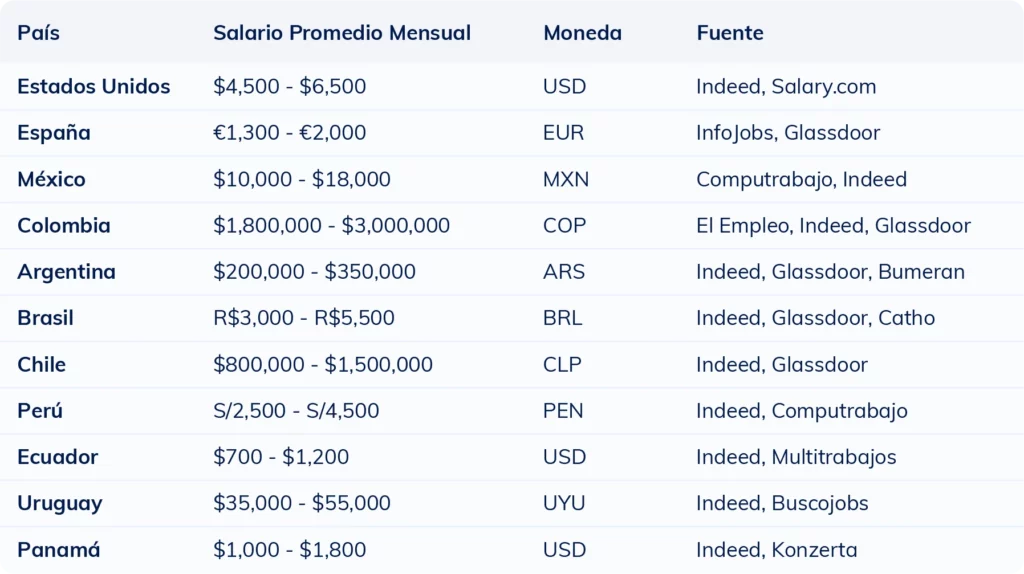Click the Chile salary range $800,000 - $1,500,000
The height and width of the screenshot is (574, 1024).
(322, 365)
